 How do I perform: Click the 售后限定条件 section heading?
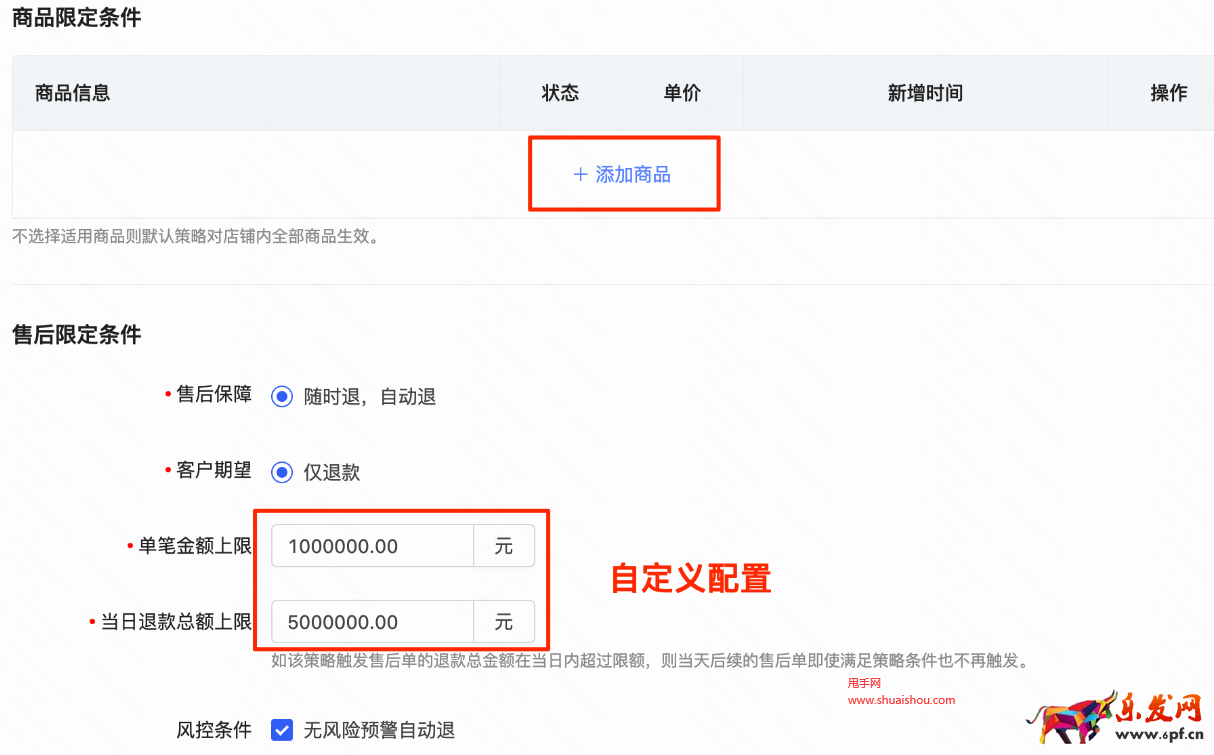point(76,335)
